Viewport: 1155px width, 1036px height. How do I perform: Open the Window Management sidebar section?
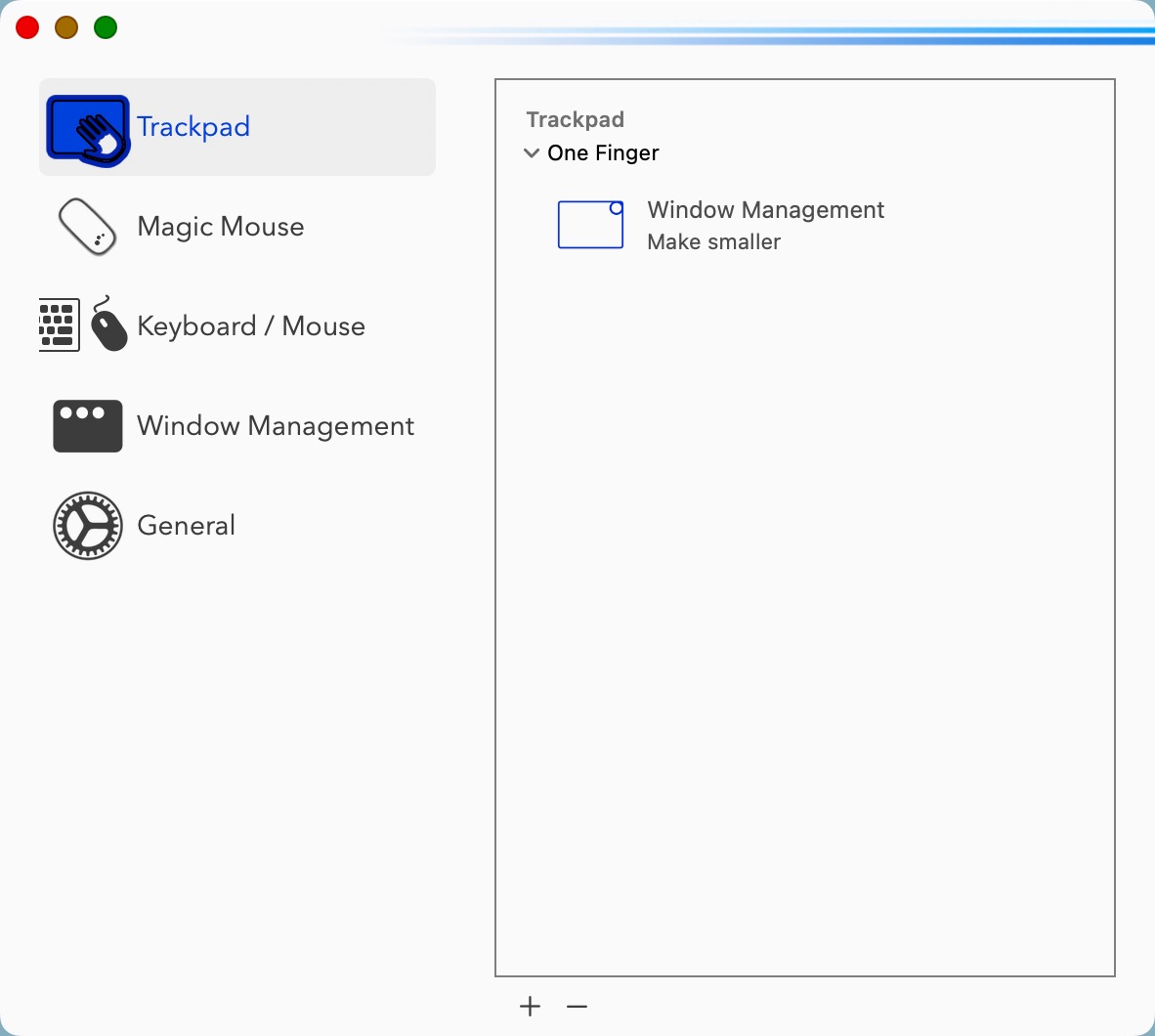pos(237,426)
